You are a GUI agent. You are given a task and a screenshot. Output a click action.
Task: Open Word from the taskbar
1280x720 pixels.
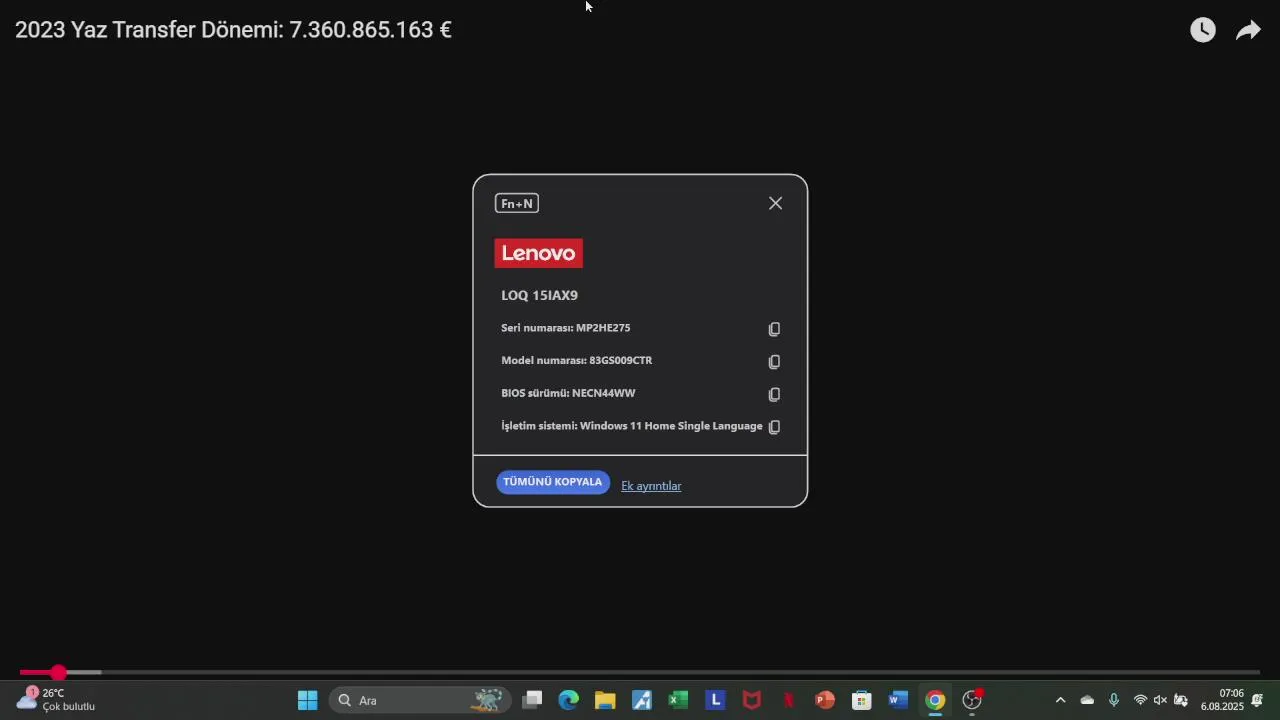(898, 700)
